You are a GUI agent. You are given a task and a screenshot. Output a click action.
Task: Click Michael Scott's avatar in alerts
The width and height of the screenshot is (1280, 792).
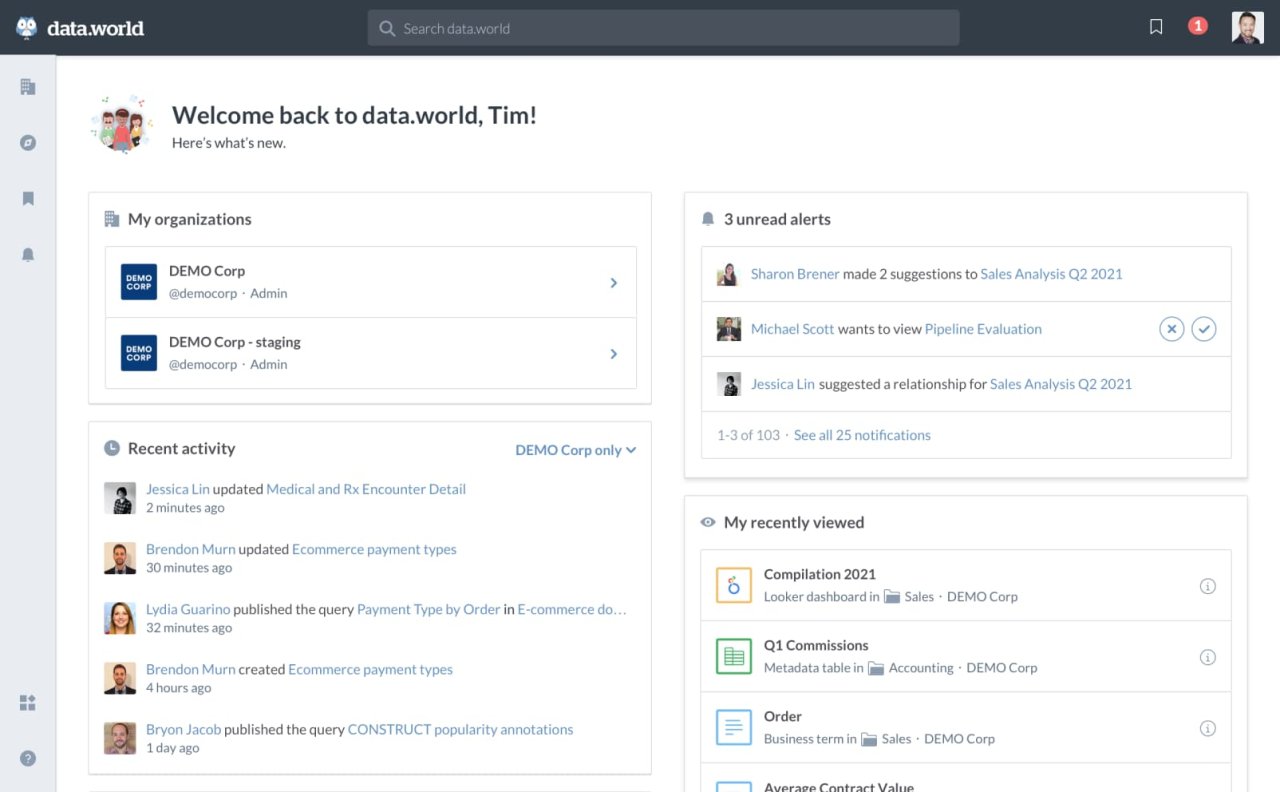pos(728,329)
